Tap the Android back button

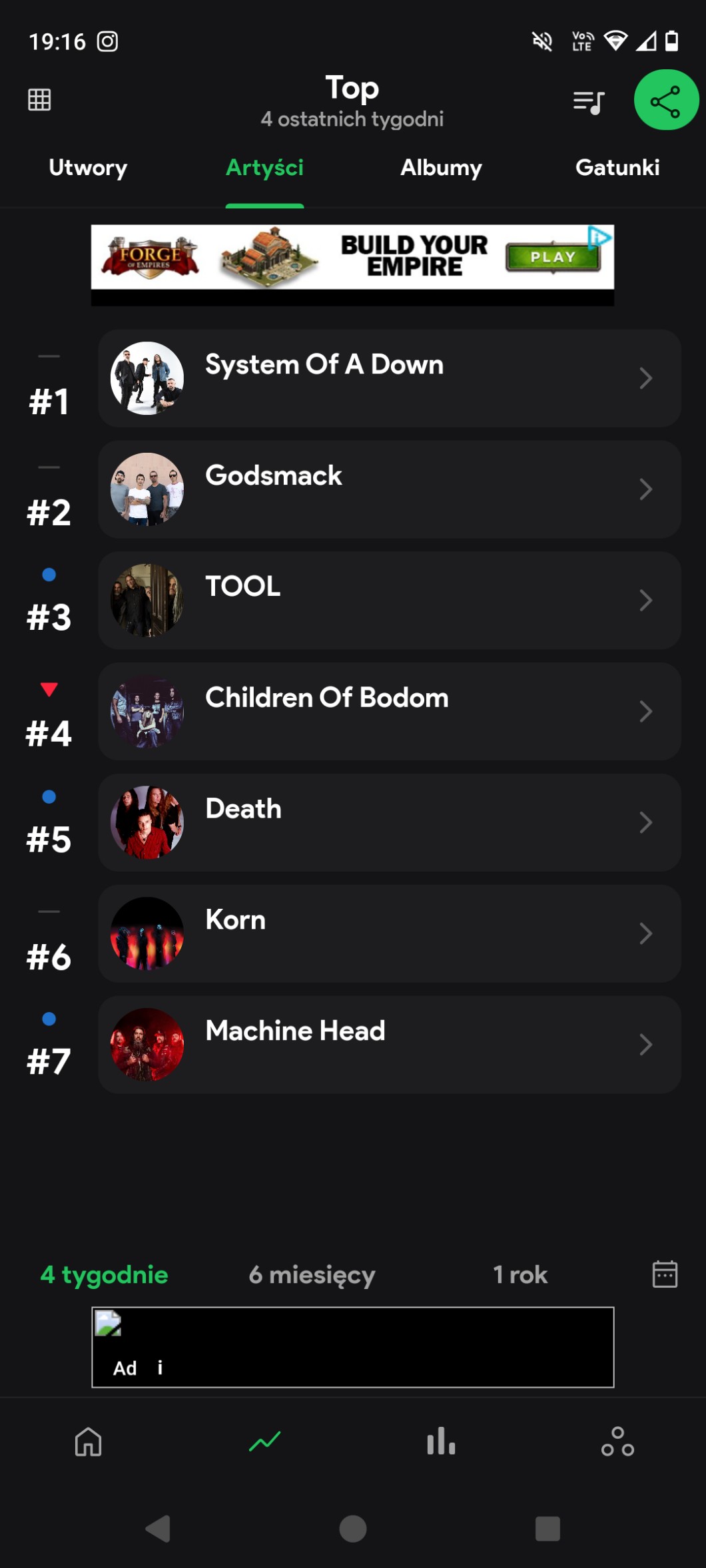pos(159,1529)
